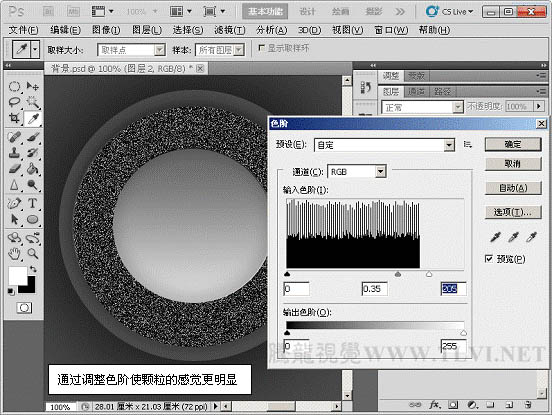Open the layer blend mode 正常 dropdown

pyautogui.click(x=457, y=107)
